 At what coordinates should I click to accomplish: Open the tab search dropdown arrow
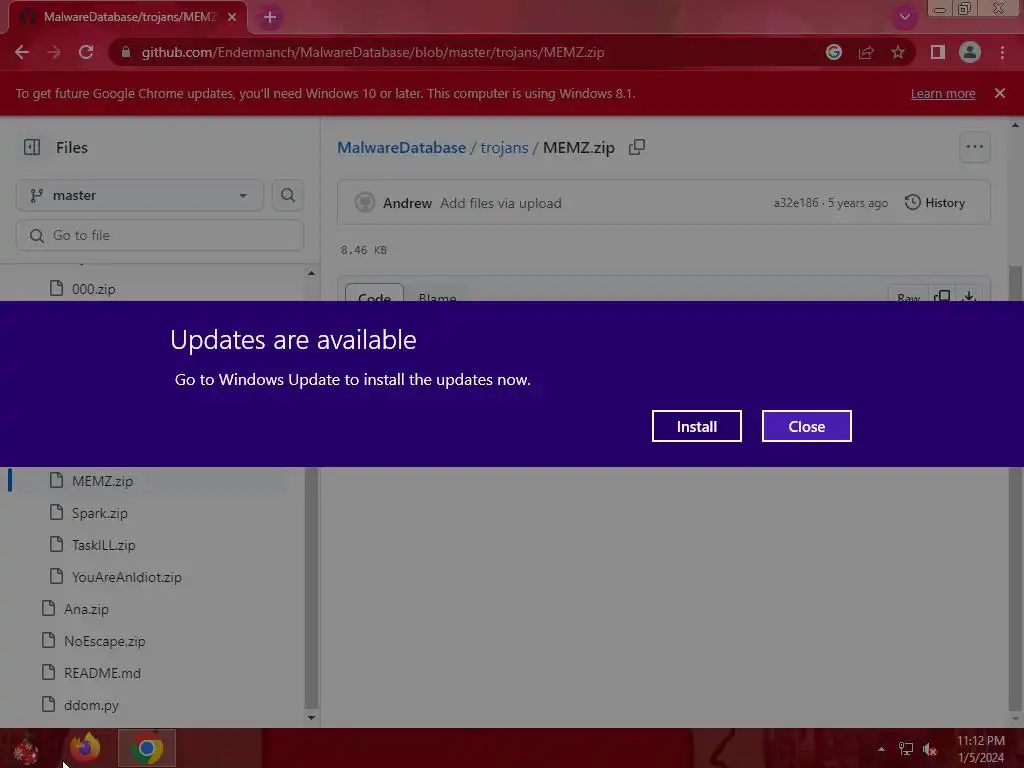click(904, 17)
